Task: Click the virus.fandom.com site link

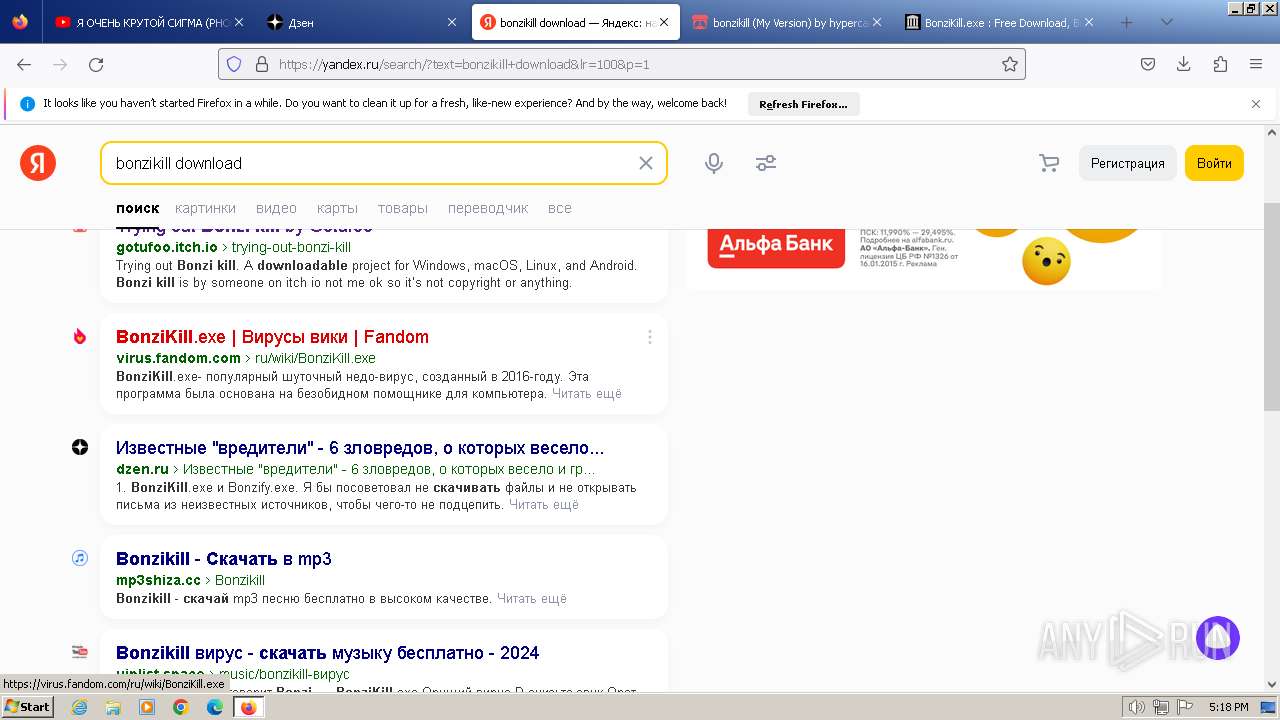Action: [x=178, y=358]
